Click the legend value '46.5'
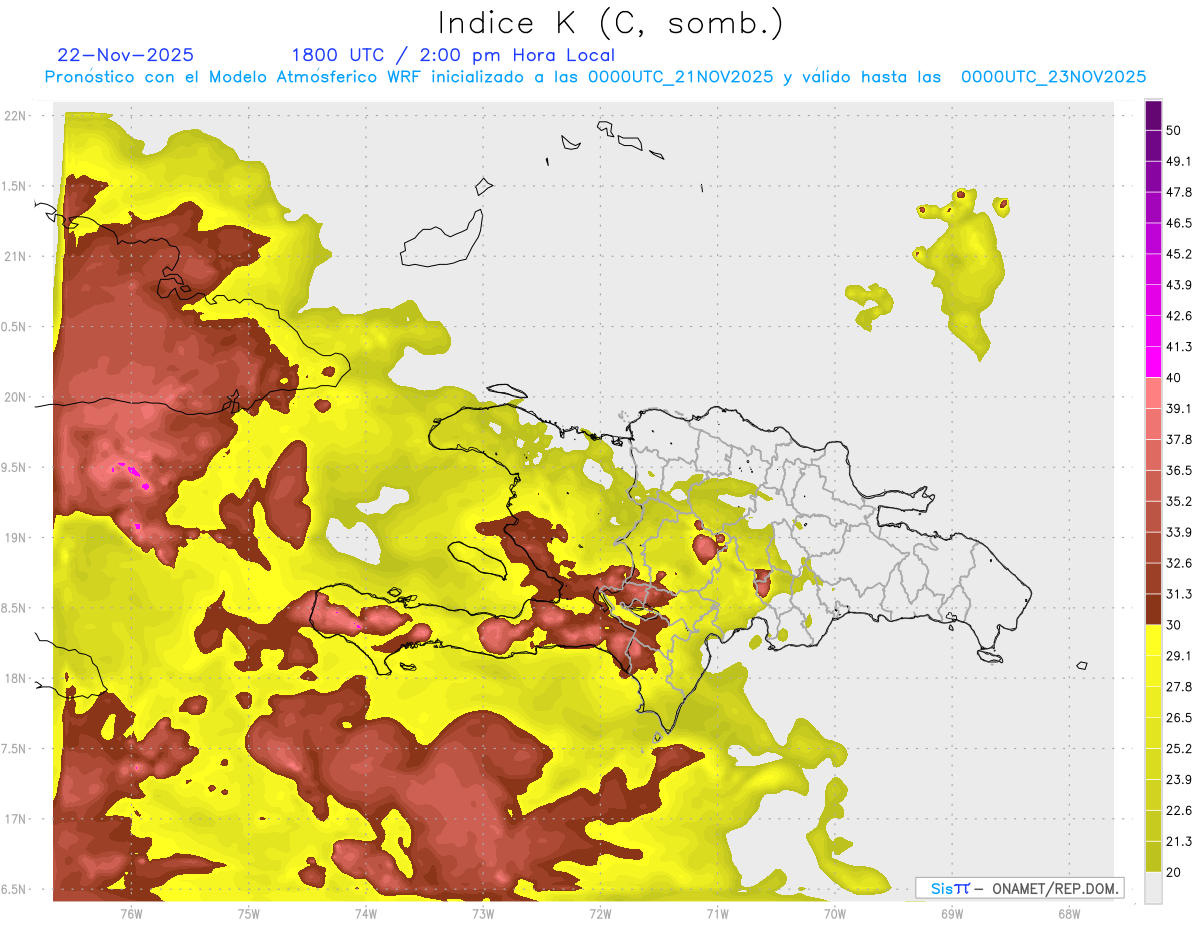 (1179, 223)
